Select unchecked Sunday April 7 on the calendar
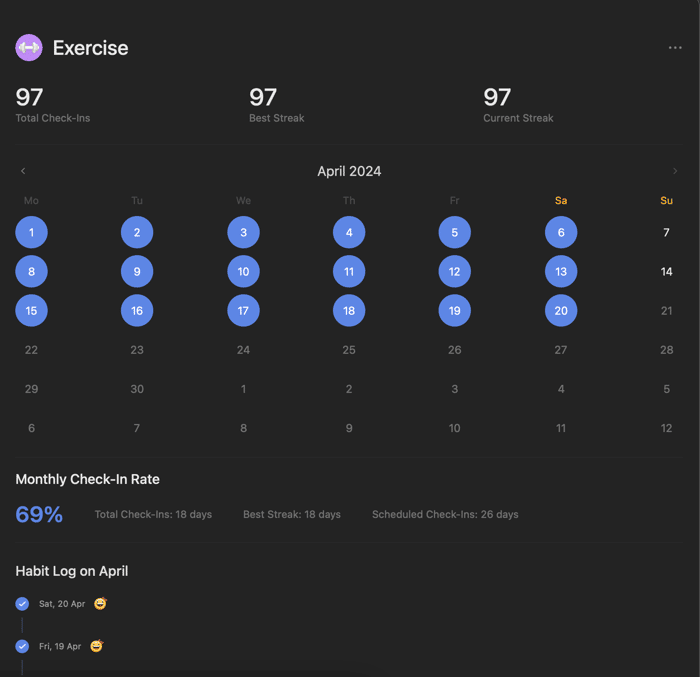Viewport: 700px width, 677px height. click(666, 232)
